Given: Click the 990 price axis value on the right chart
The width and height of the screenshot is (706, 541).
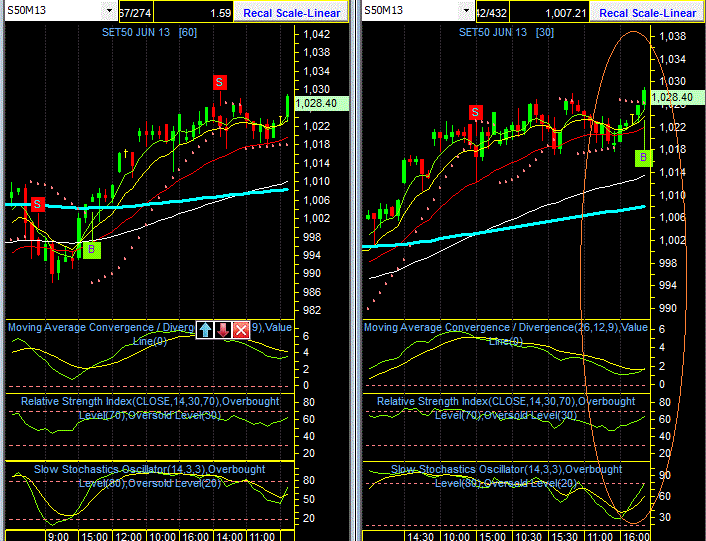Looking at the screenshot, I should [668, 308].
